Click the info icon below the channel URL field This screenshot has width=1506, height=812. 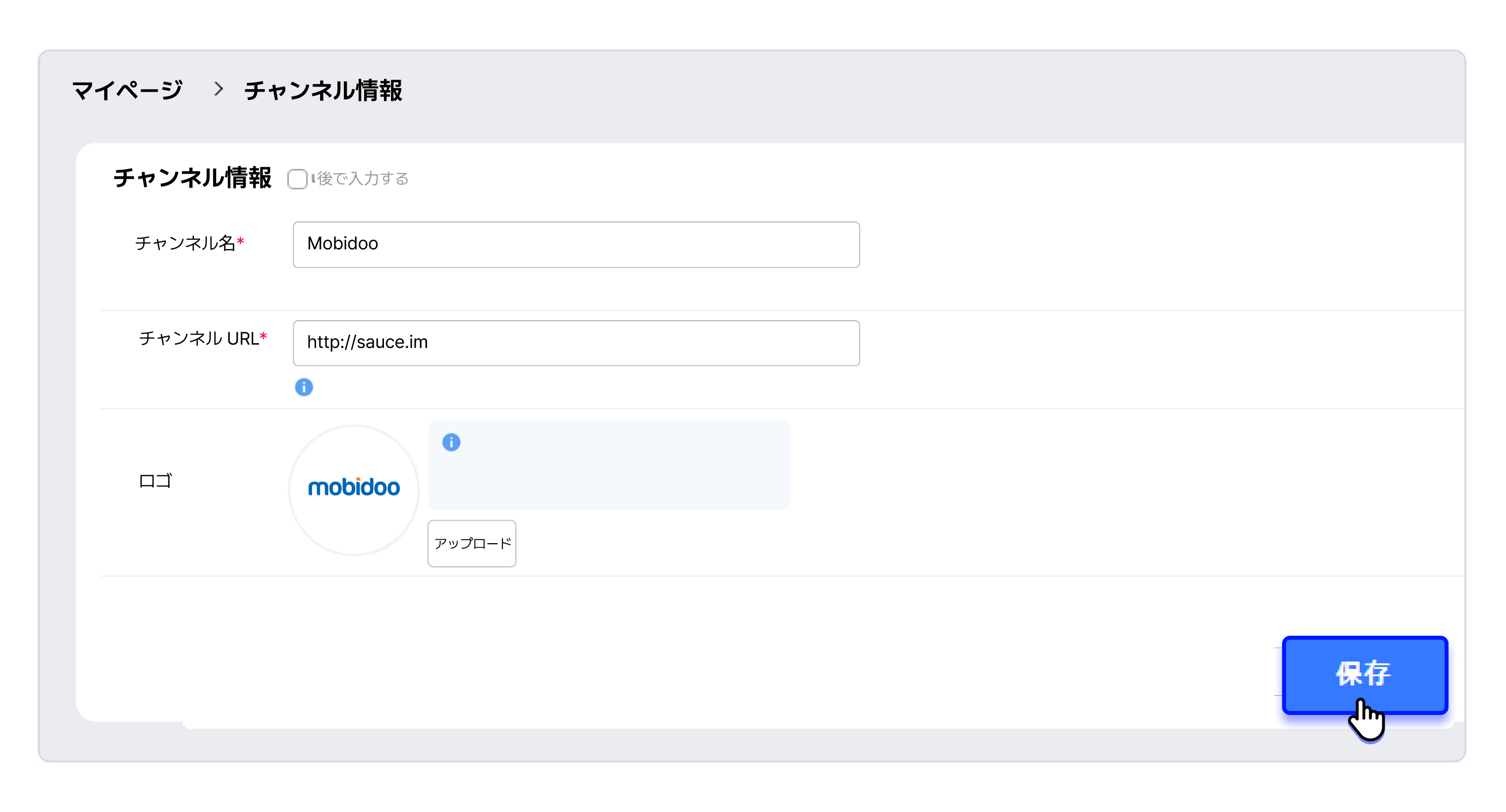coord(303,387)
